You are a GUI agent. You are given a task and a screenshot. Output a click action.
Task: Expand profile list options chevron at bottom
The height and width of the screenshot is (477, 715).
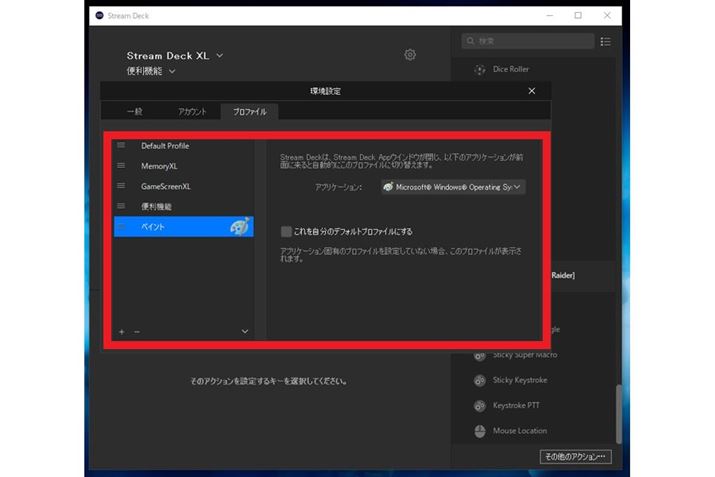pyautogui.click(x=245, y=331)
